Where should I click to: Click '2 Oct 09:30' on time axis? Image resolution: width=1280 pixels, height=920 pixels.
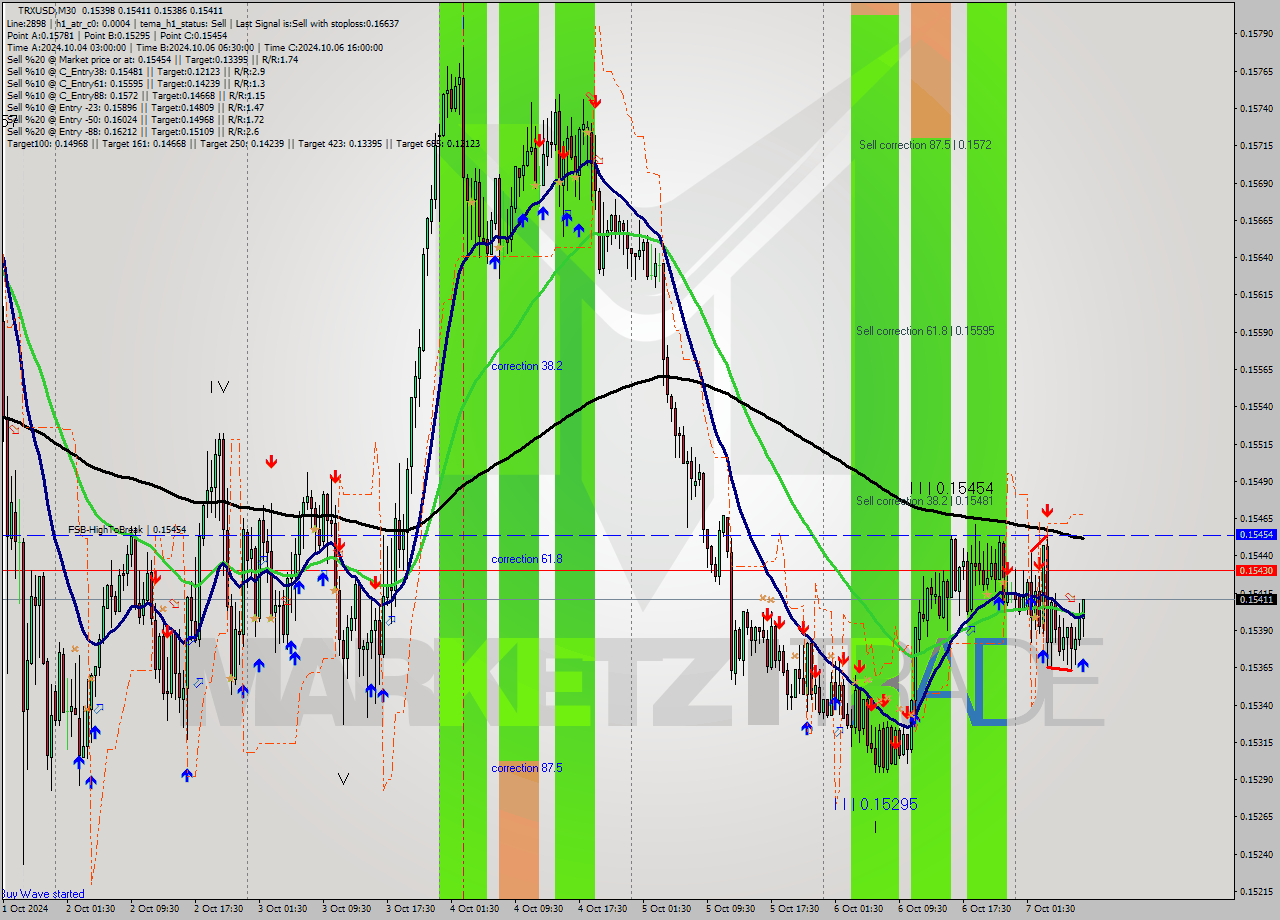(x=155, y=909)
